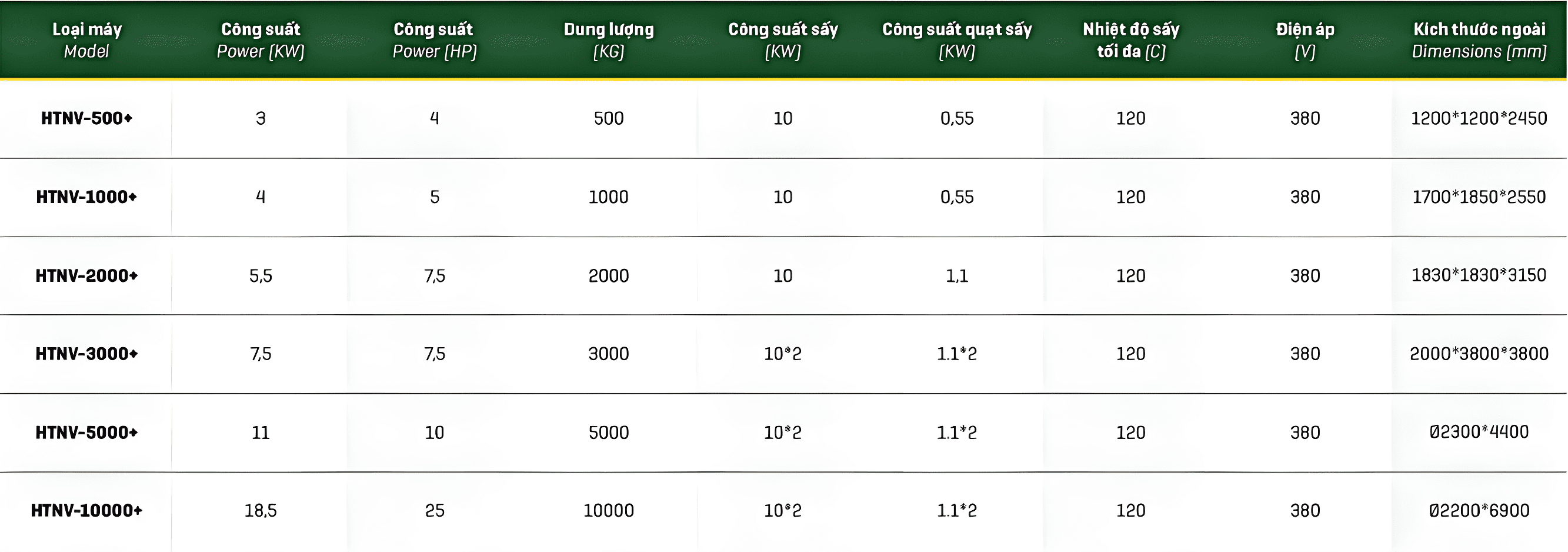Click the Loại máy Model column header
1568x552 pixels.
pos(86,39)
